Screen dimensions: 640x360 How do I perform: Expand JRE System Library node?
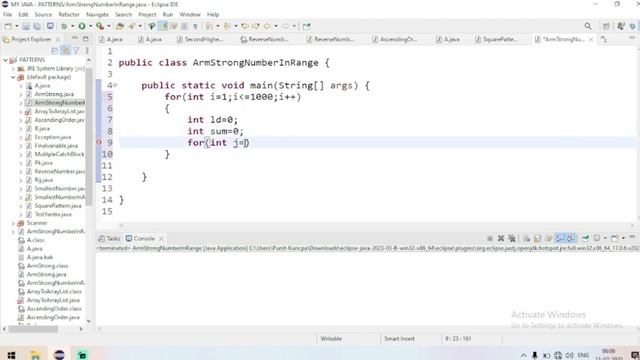pos(13,69)
